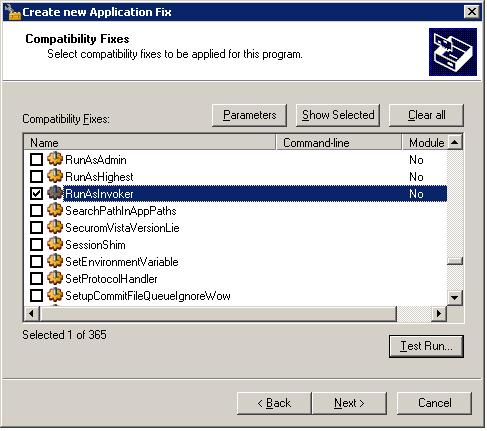The height and width of the screenshot is (431, 487).
Task: Click the SetEnvironmentVariable gear icon
Action: [55, 261]
